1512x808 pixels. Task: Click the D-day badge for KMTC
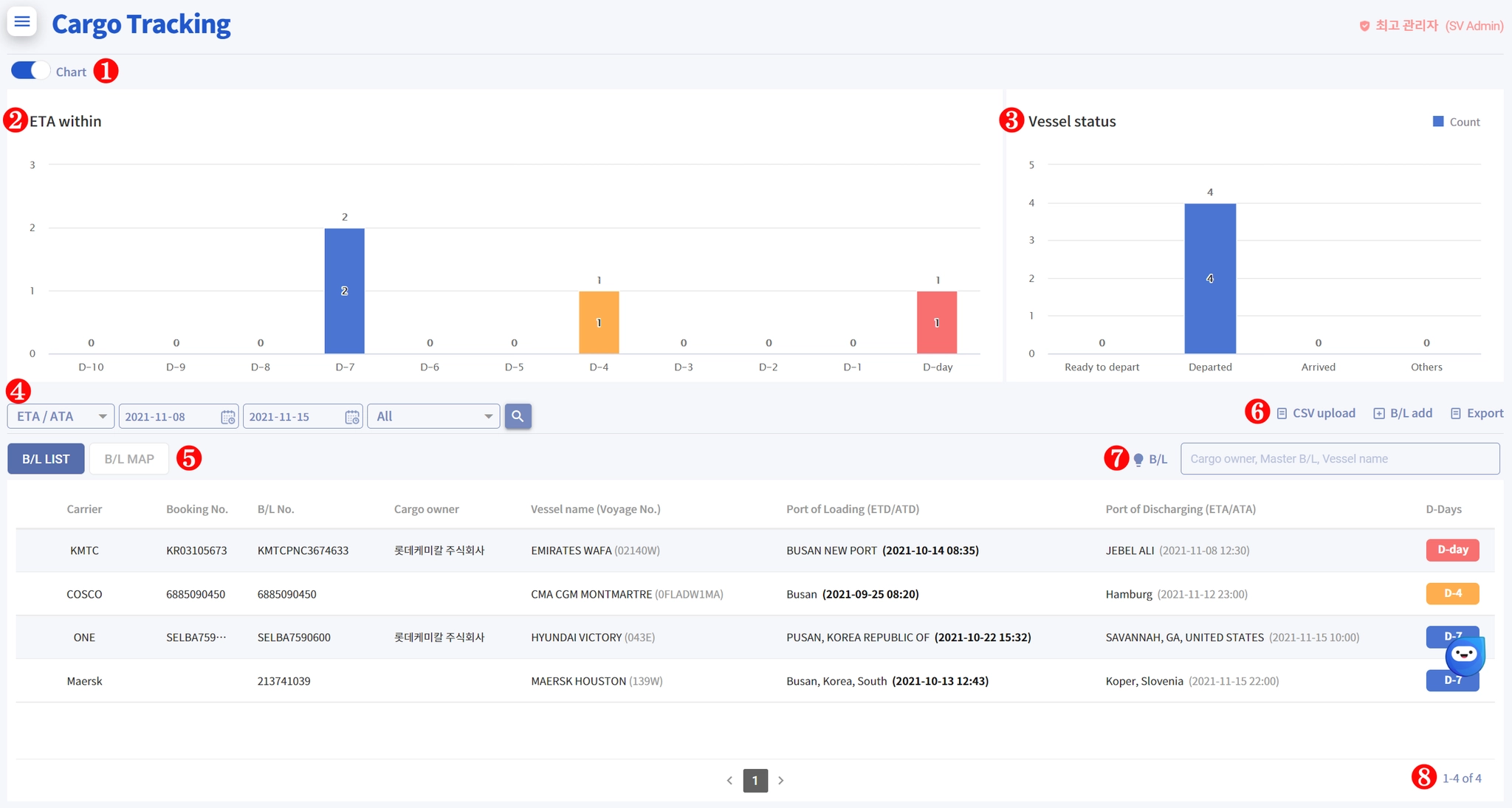1451,550
